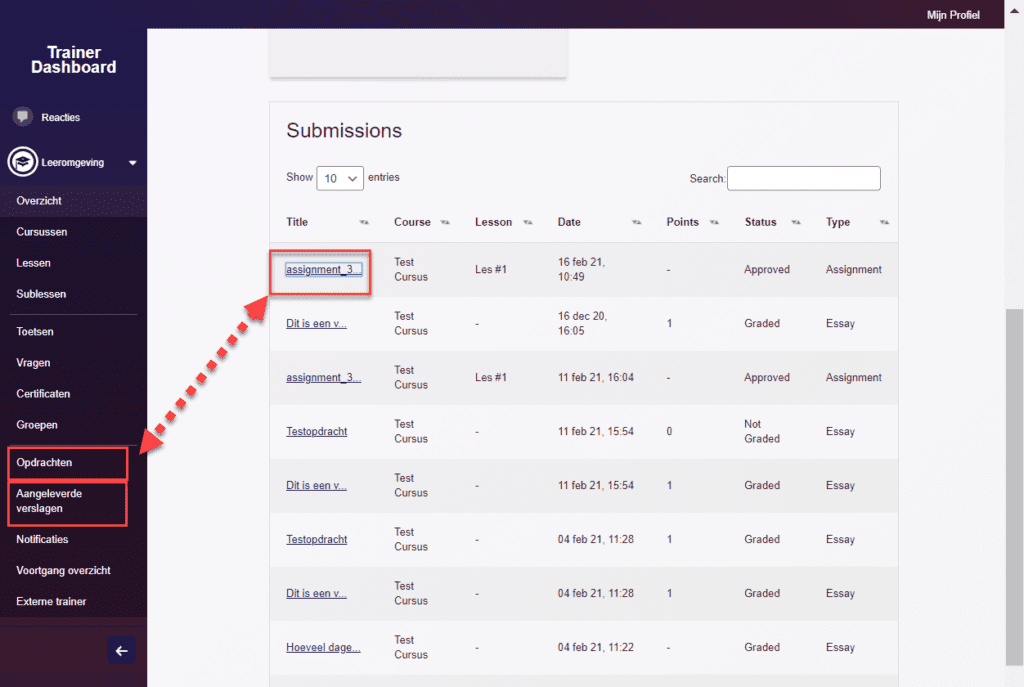Open the Certificaten menu item
Image resolution: width=1024 pixels, height=687 pixels.
43,394
